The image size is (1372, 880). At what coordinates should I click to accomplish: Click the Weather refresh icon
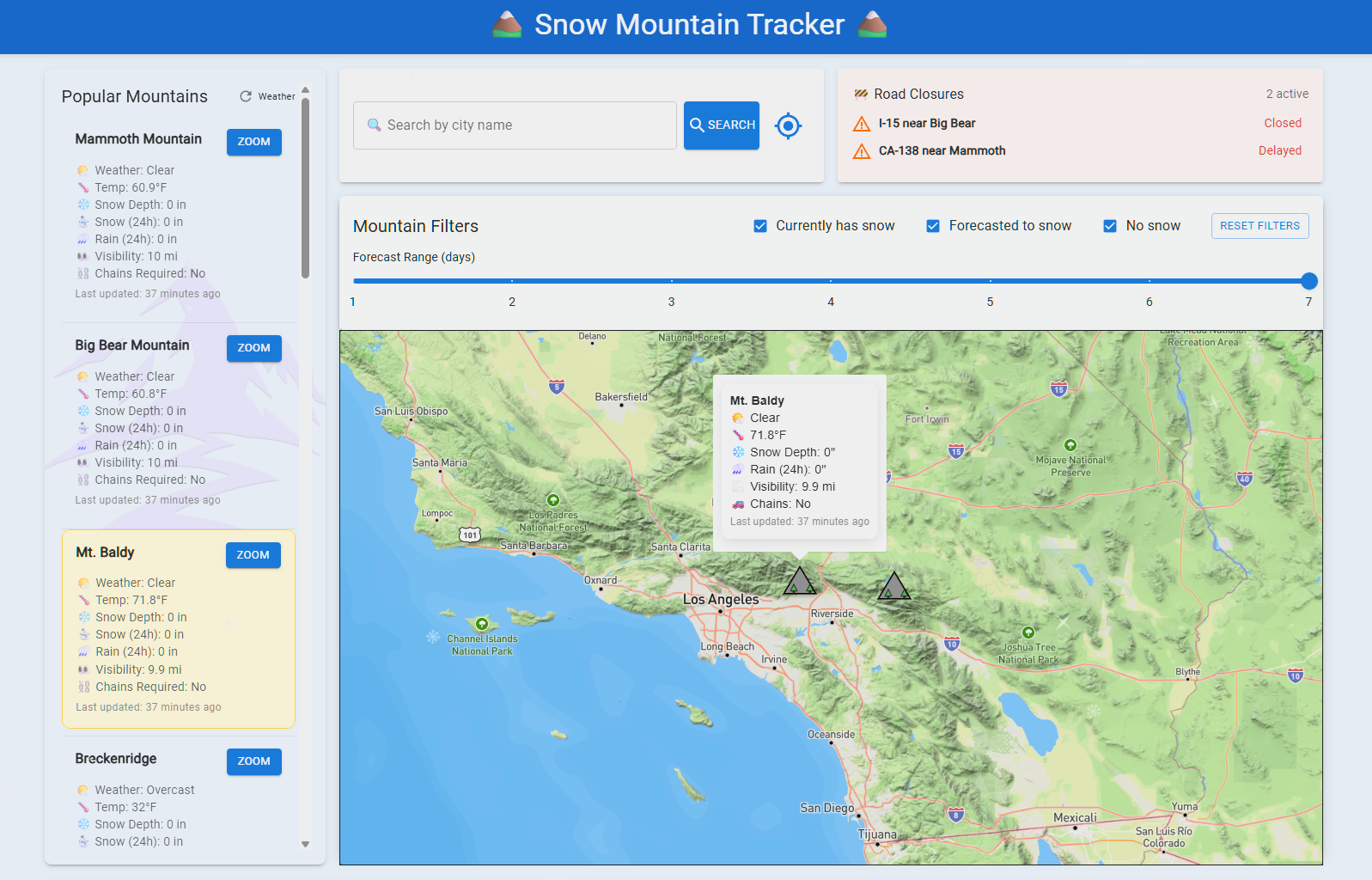pyautogui.click(x=246, y=96)
